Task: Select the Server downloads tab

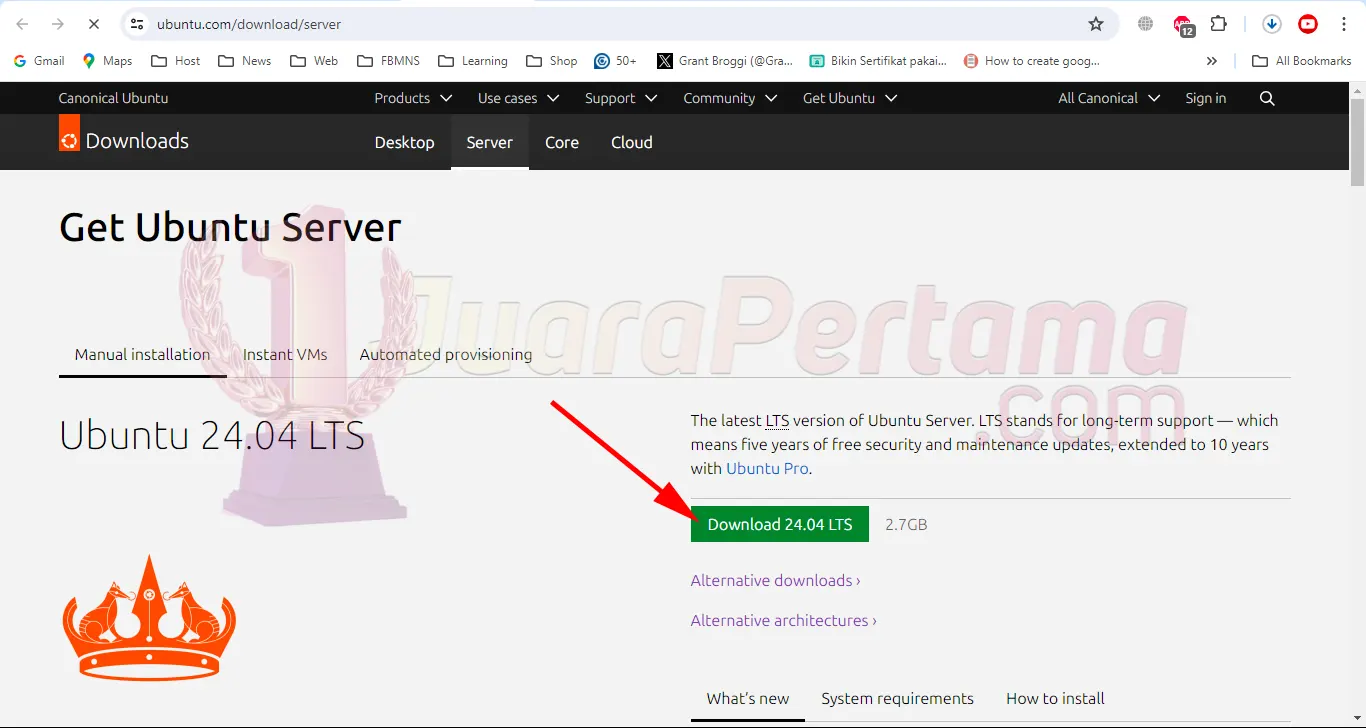Action: coord(490,142)
